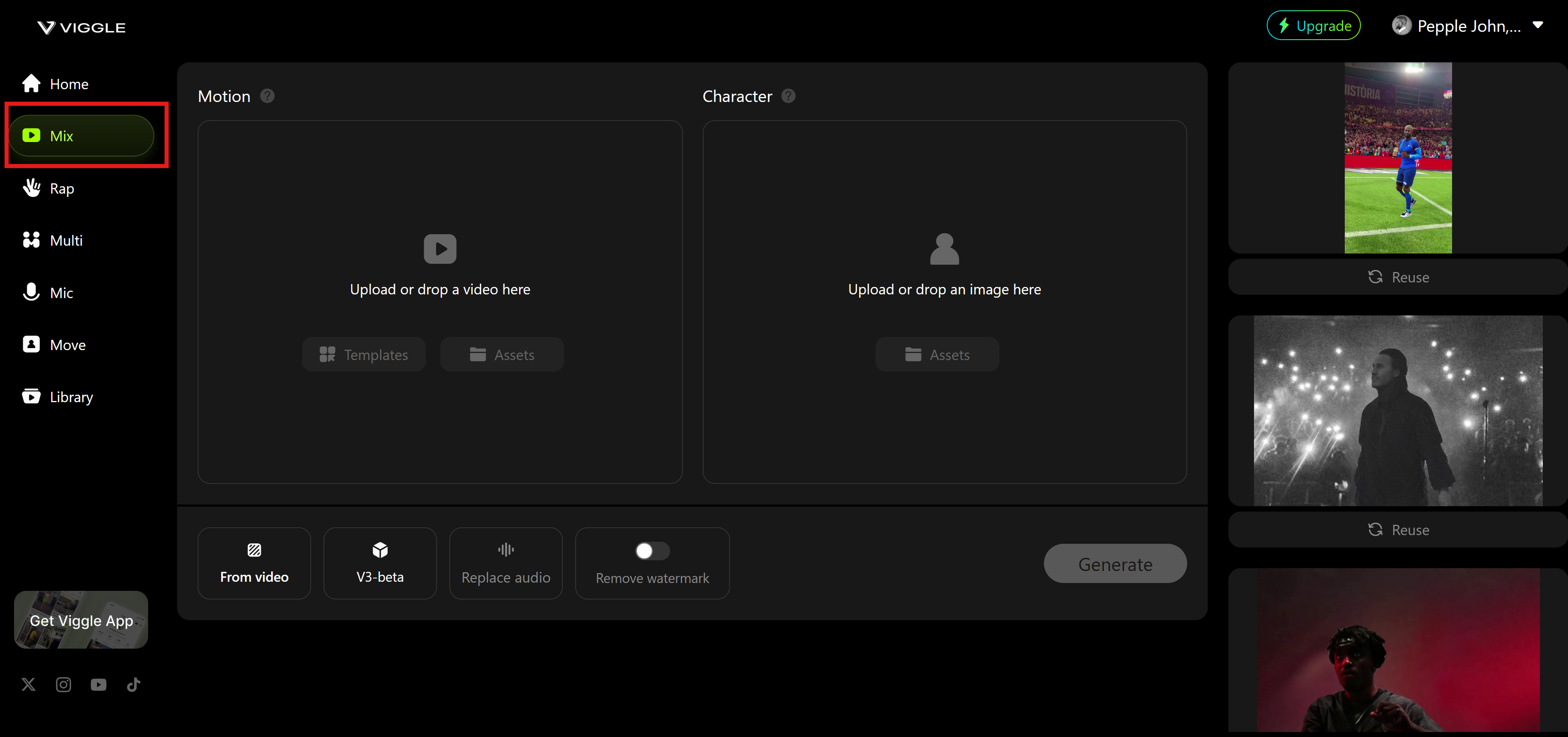Click the Upgrade button
This screenshot has width=1568, height=737.
(1313, 25)
